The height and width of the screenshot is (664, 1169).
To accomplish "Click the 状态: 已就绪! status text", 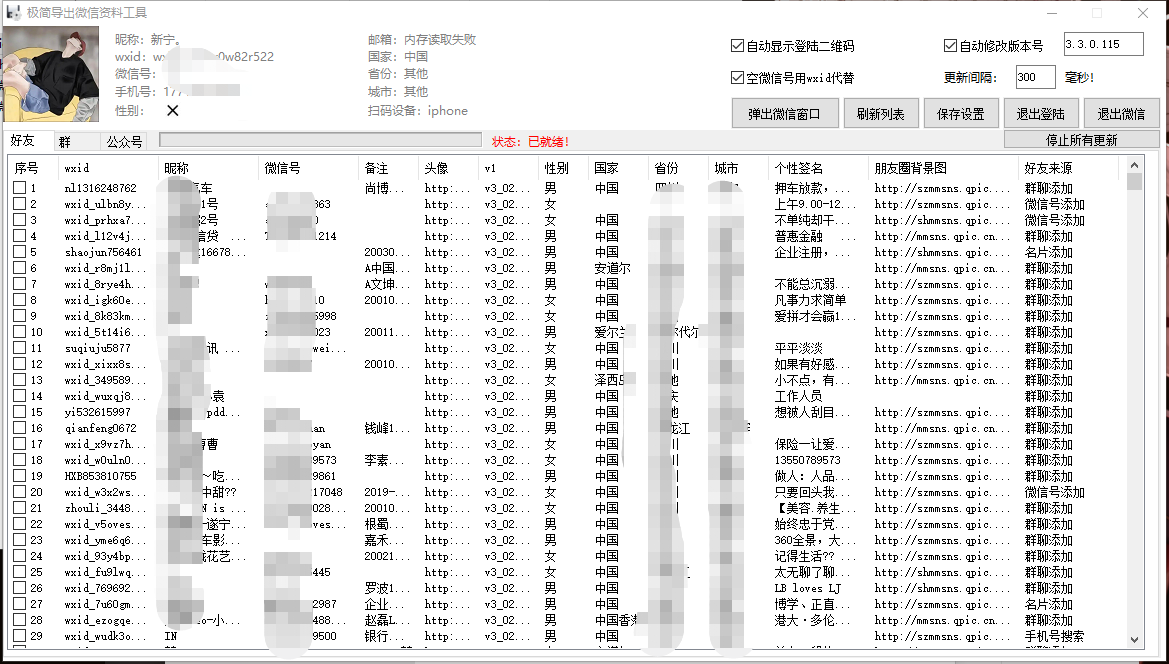I will (530, 141).
